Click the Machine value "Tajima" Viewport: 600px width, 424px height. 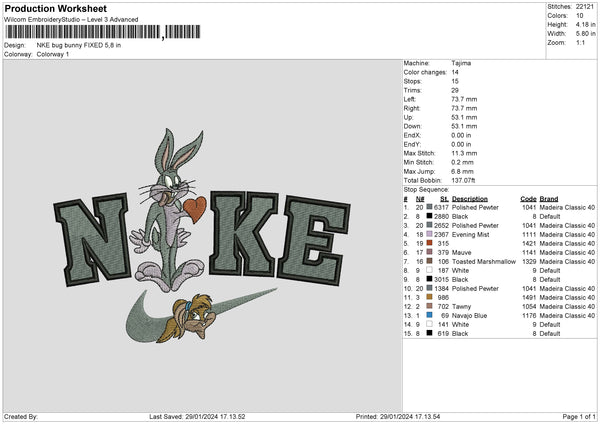[461, 63]
